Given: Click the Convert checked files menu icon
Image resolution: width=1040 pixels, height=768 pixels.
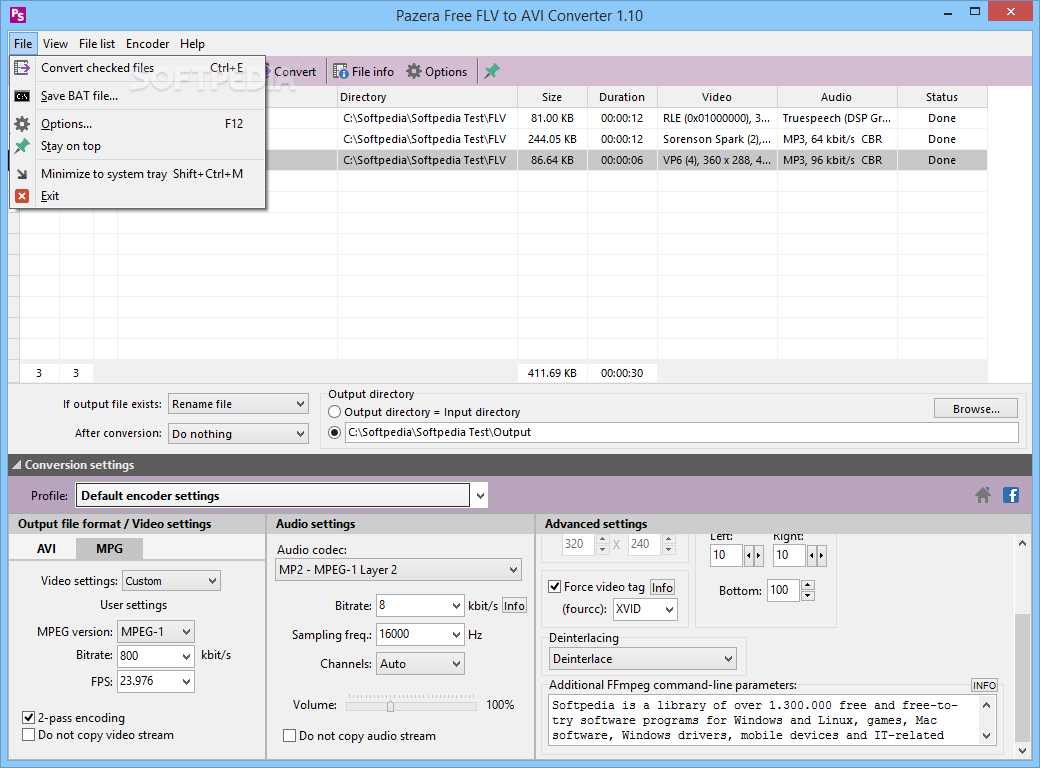Looking at the screenshot, I should (22, 68).
